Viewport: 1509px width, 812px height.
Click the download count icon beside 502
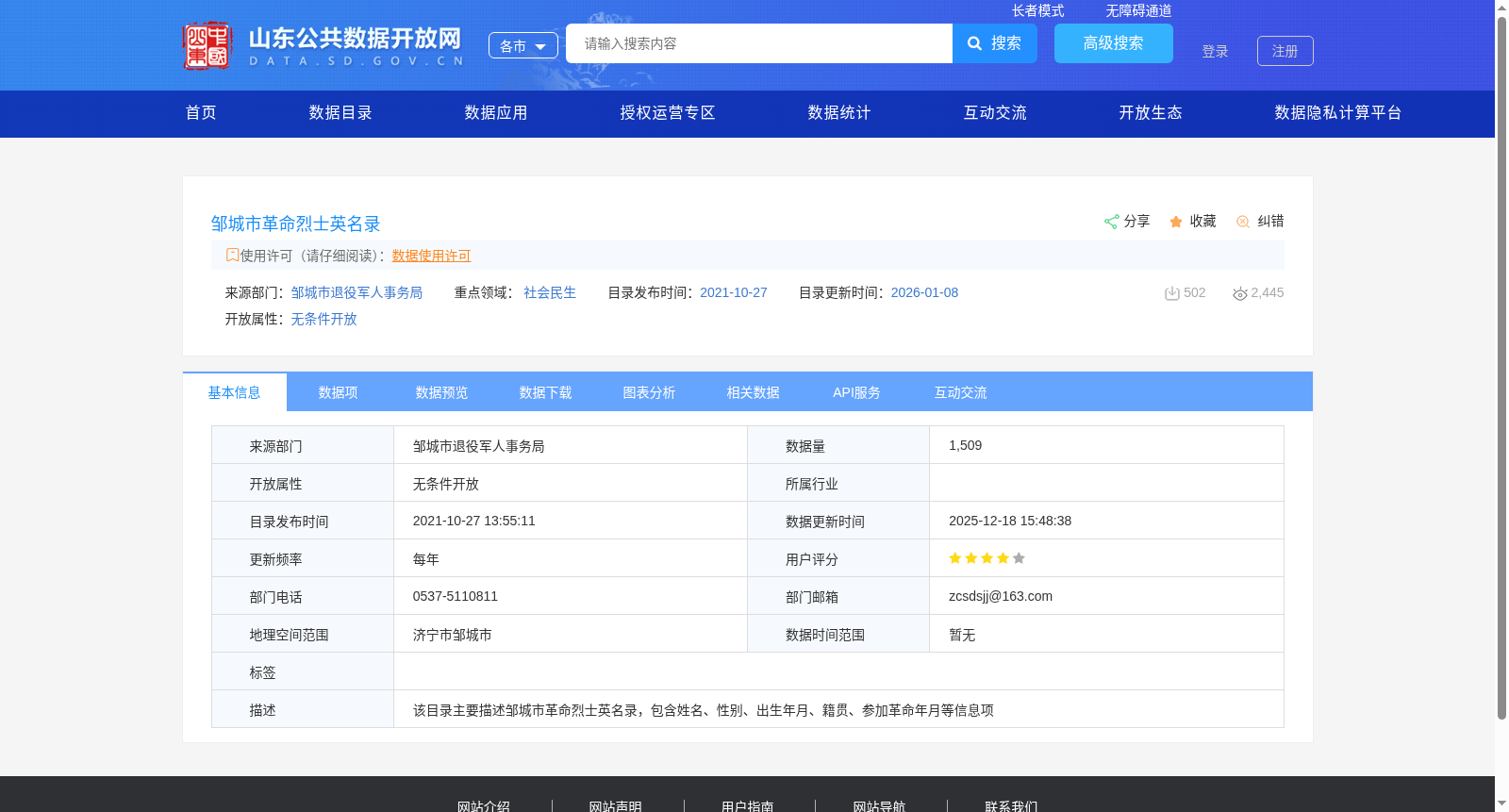coord(1172,293)
